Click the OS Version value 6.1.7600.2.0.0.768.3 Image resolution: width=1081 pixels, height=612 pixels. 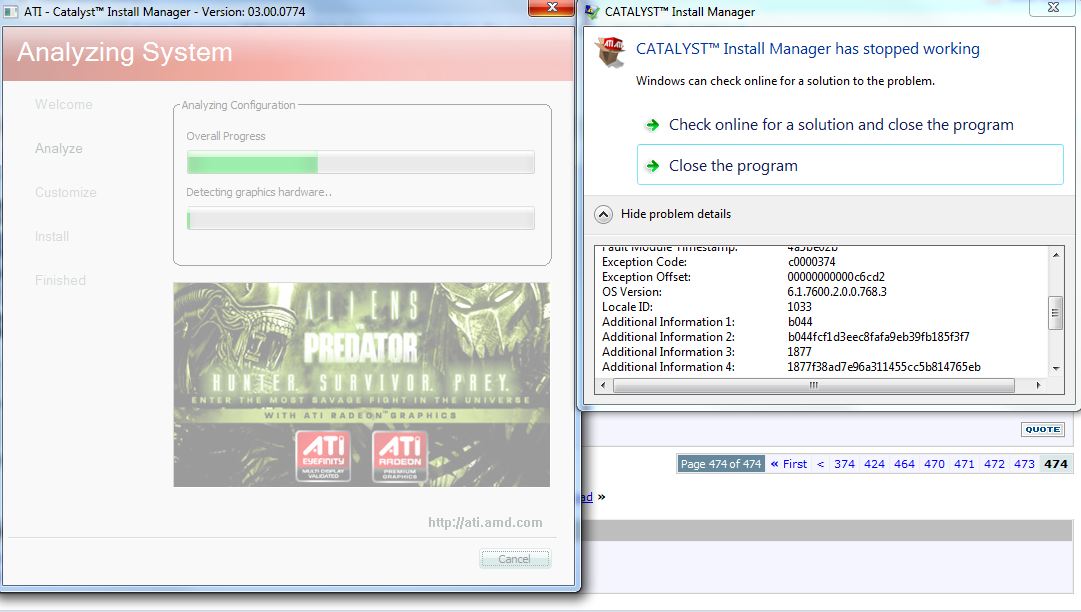click(x=837, y=292)
